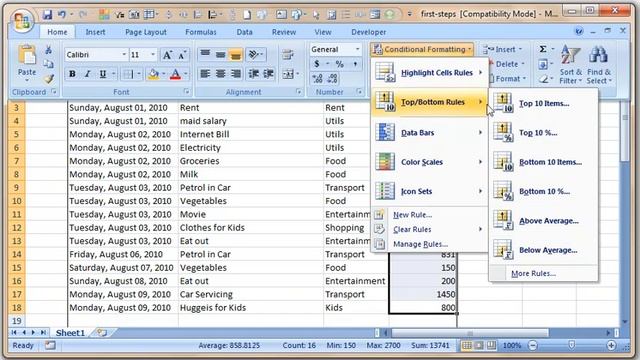Decrease the cell indent
Screen dimensions: 640x360
[253, 74]
